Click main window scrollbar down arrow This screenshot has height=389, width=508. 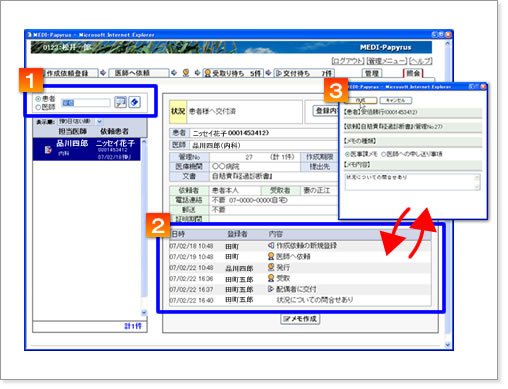pos(447,344)
